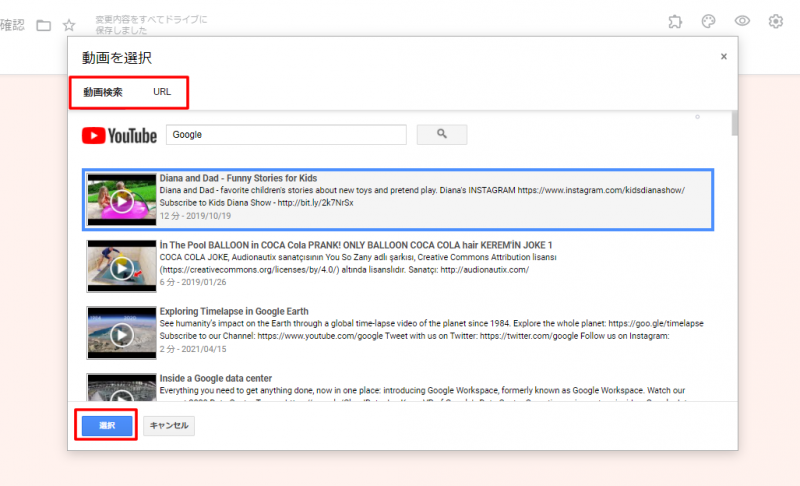800x486 pixels.
Task: Click the YouTube logo
Action: 120,135
